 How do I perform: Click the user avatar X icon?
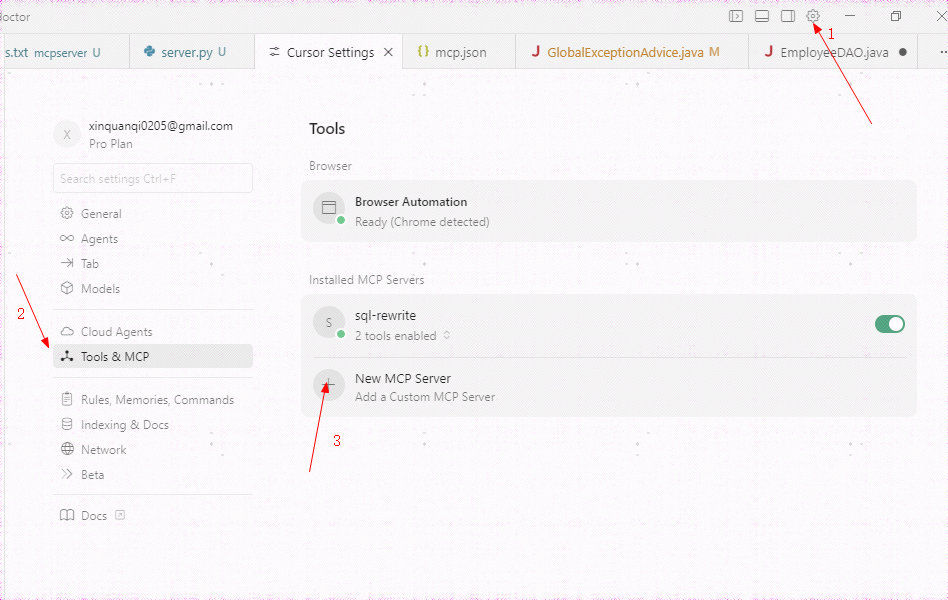tap(67, 134)
